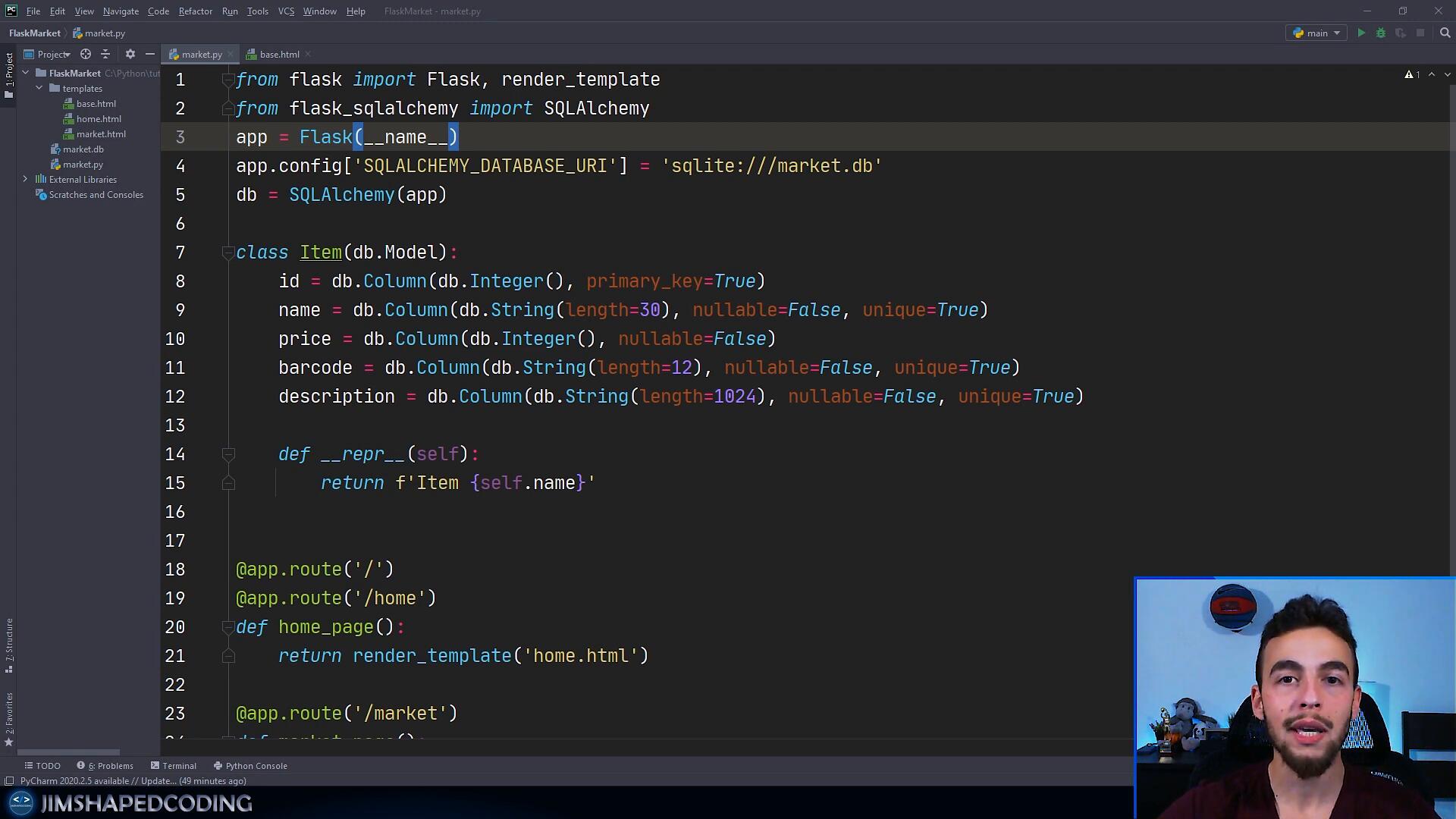Jump to next highlighted error with the down arrow
Viewport: 1456px width, 819px height.
click(1447, 74)
